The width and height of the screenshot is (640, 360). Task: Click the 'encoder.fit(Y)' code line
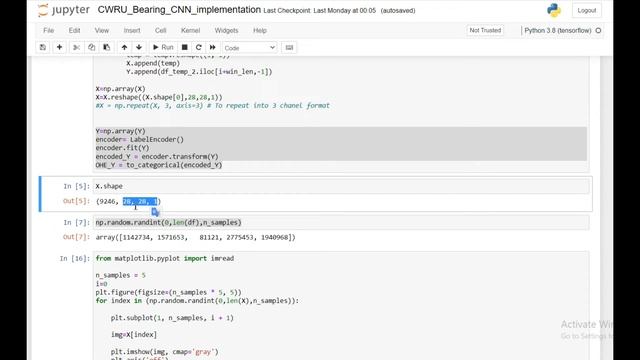click(122, 148)
